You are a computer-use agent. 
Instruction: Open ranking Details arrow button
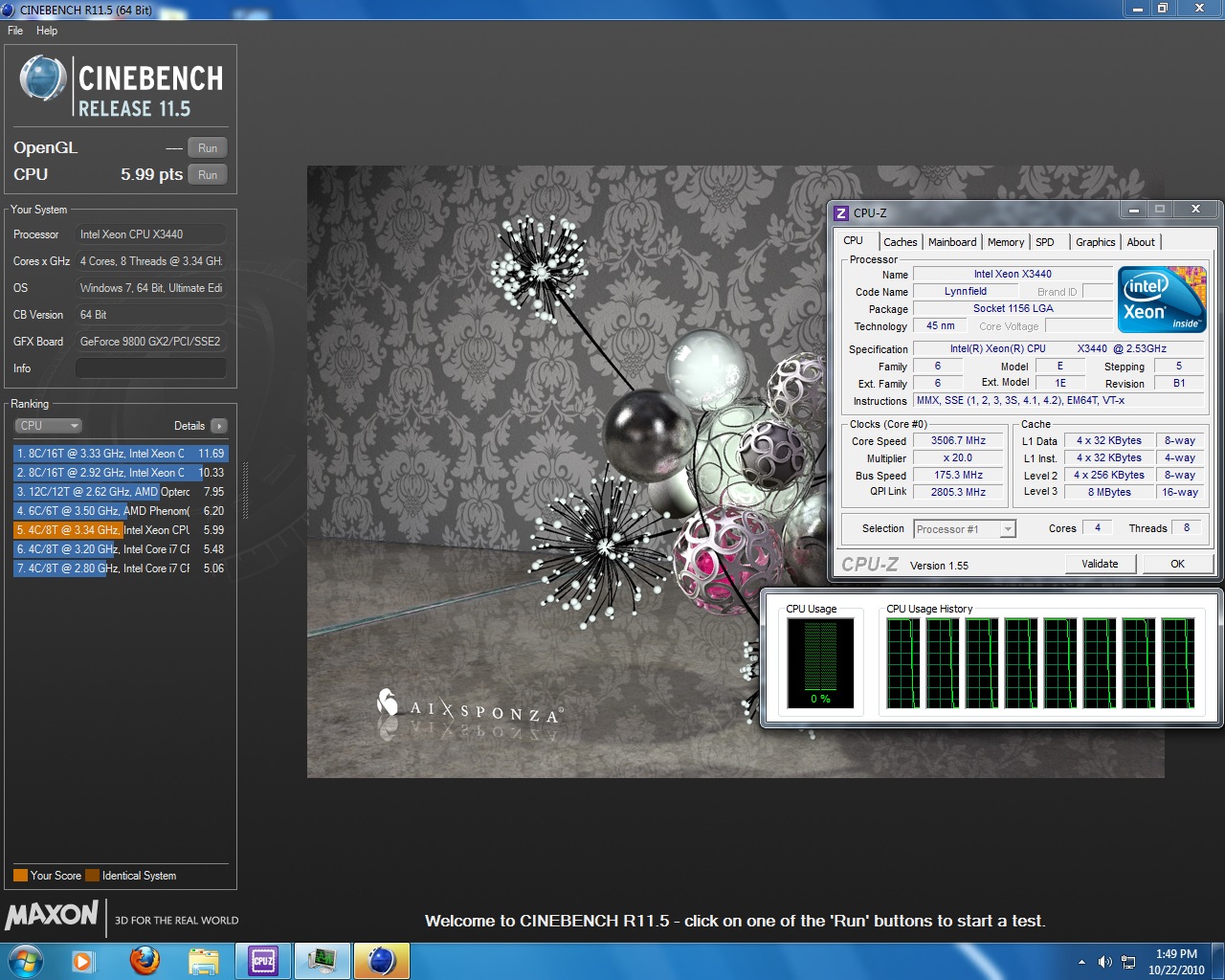(219, 426)
